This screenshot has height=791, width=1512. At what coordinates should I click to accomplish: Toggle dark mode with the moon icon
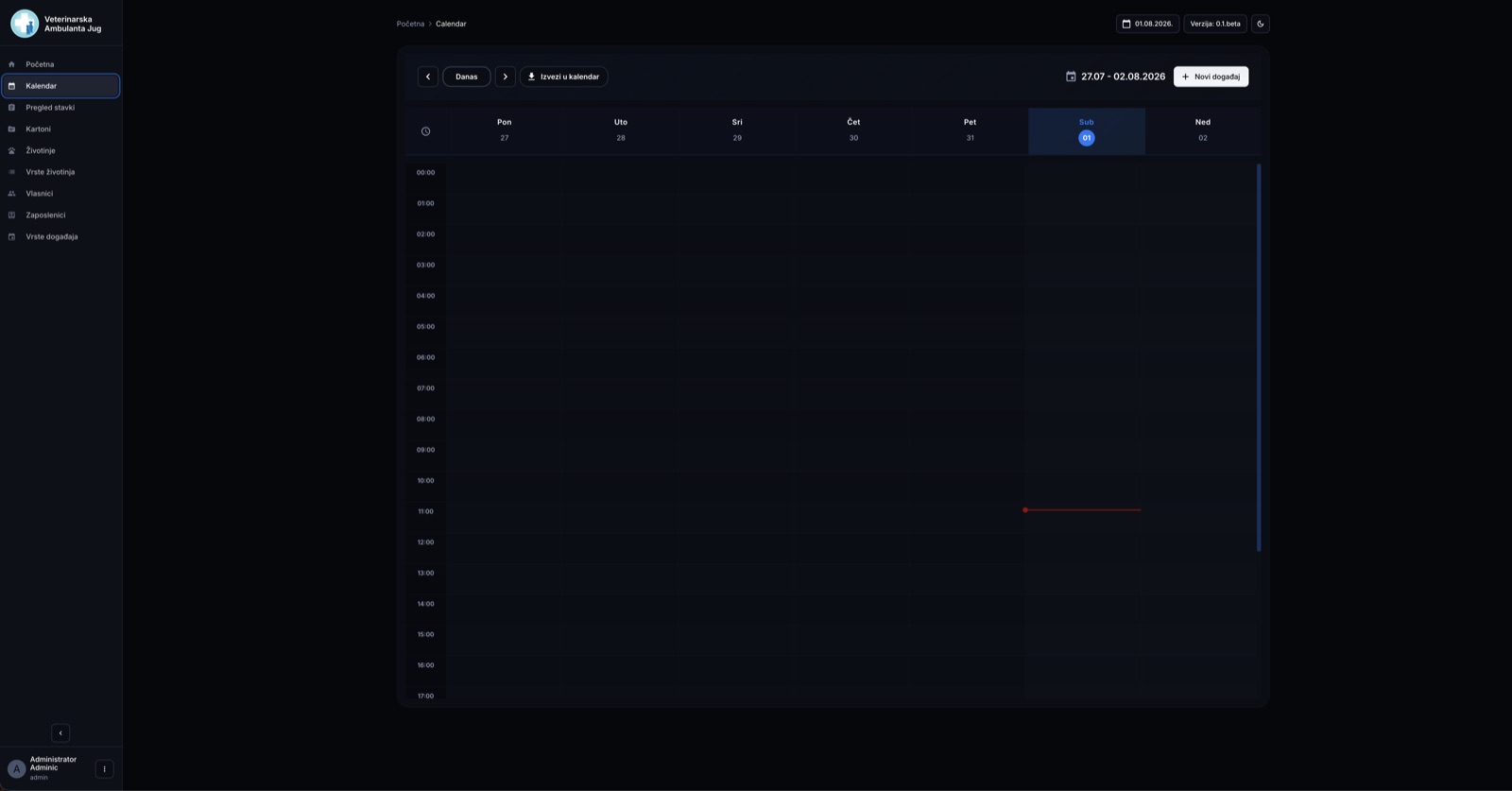(x=1260, y=24)
